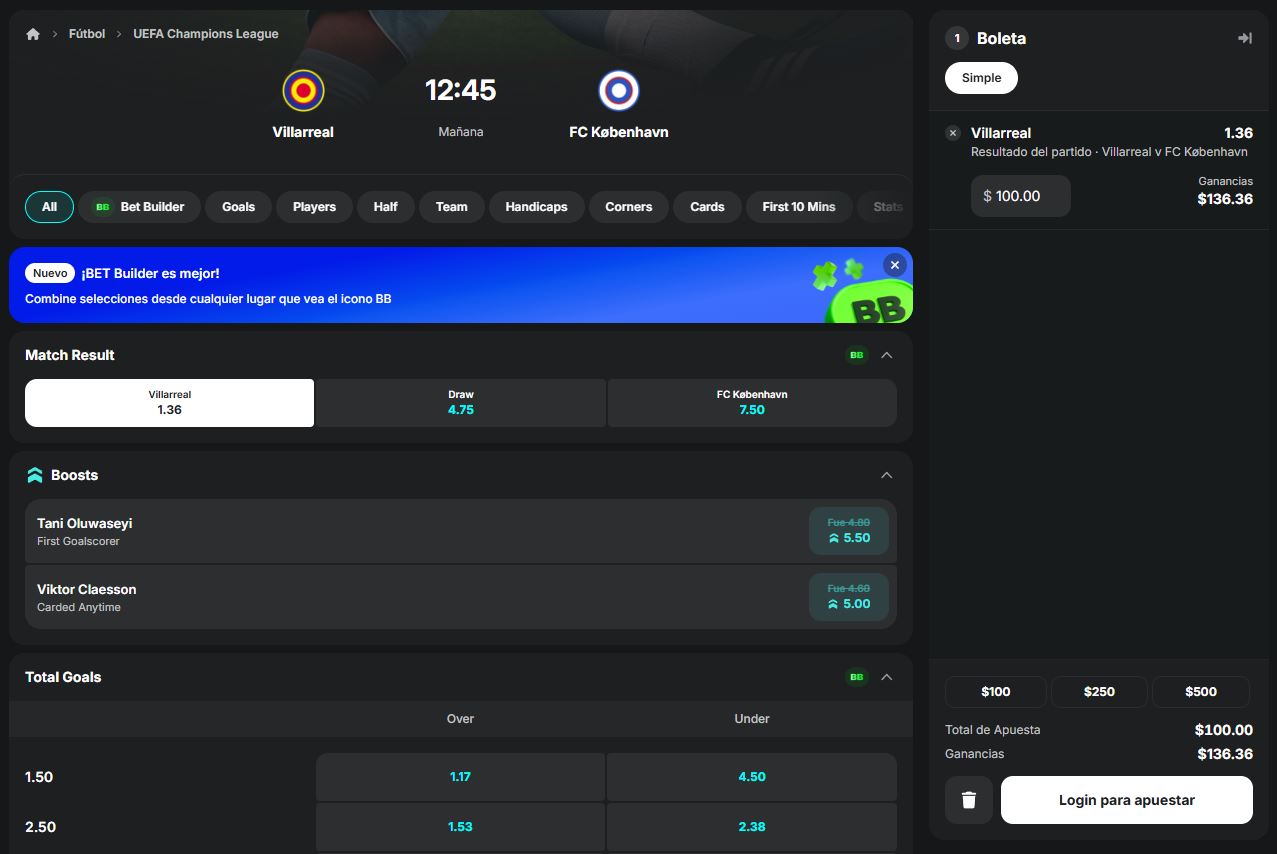Open the Players market tab

[313, 207]
